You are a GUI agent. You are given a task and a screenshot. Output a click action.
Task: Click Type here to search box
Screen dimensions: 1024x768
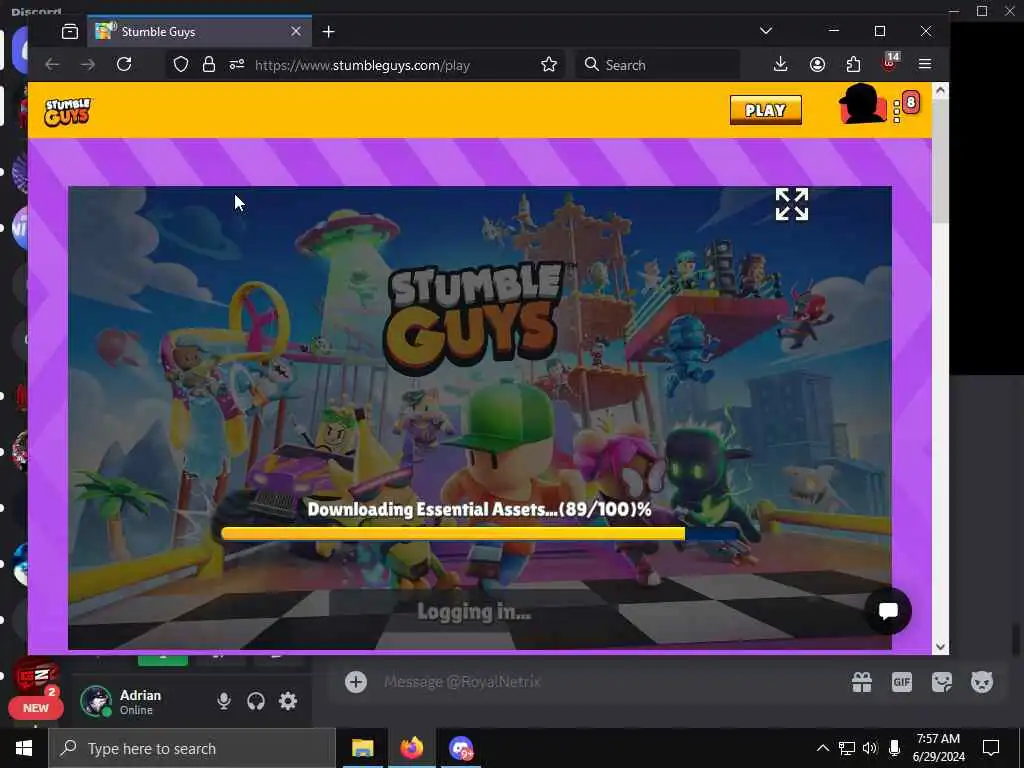192,748
